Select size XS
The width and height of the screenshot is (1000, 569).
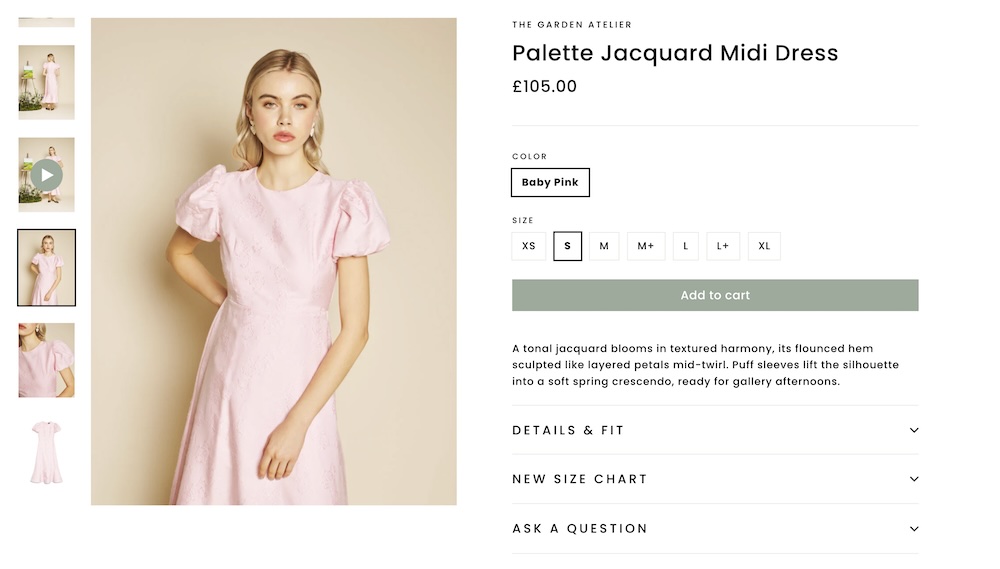tap(528, 246)
